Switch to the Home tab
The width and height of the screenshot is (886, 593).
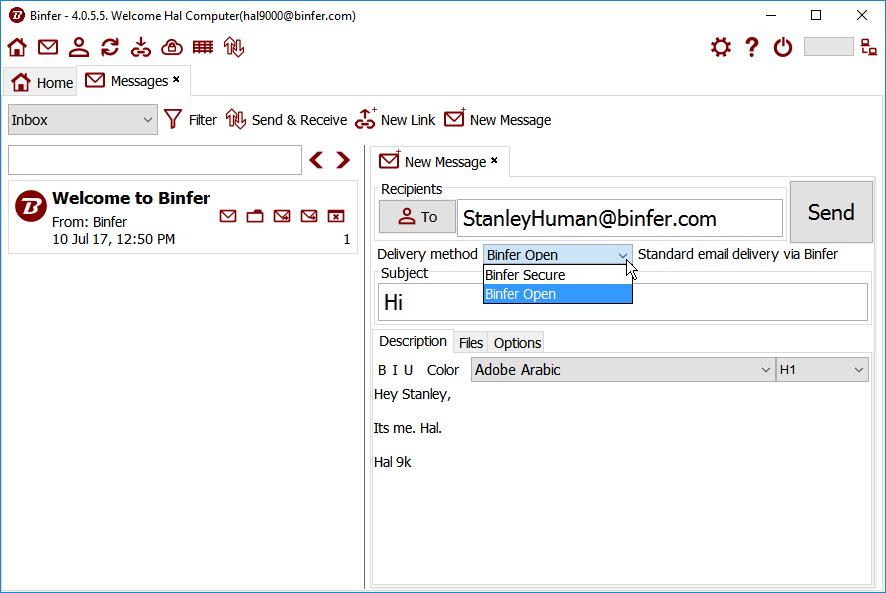[x=42, y=82]
